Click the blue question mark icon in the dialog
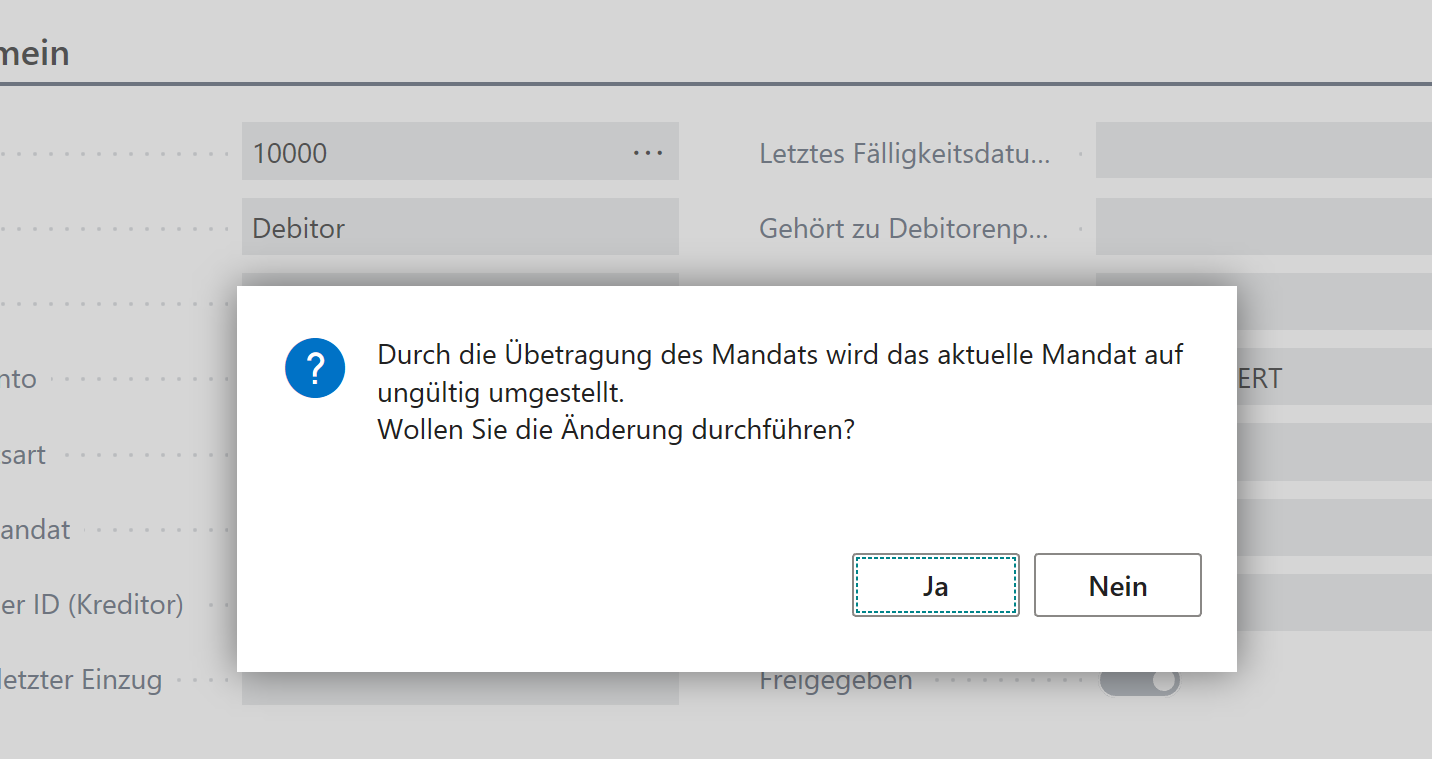1432x759 pixels. [315, 368]
